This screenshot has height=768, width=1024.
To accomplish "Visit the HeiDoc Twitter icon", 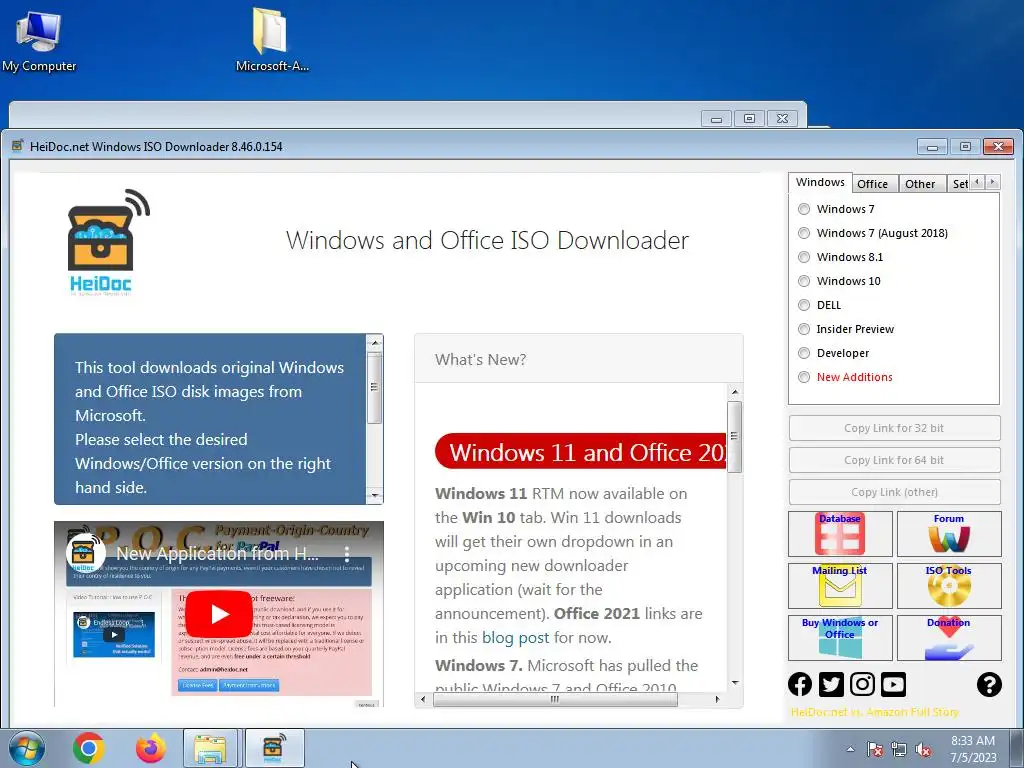I will (831, 684).
